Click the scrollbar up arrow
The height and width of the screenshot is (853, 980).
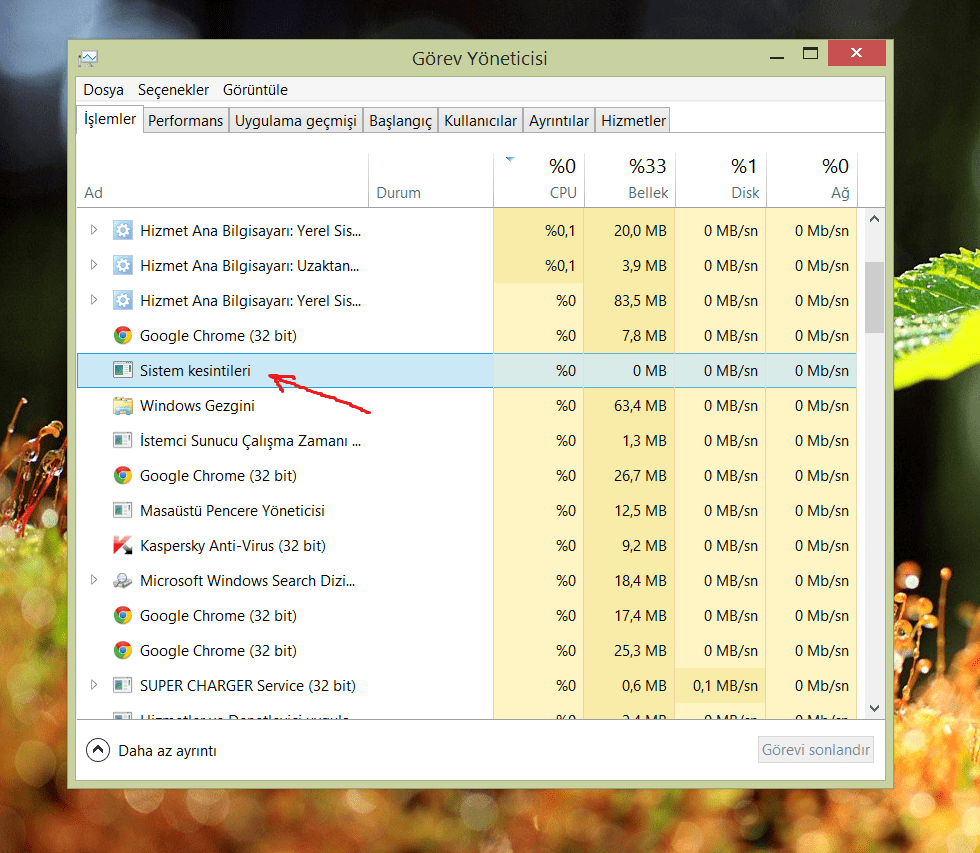click(874, 219)
